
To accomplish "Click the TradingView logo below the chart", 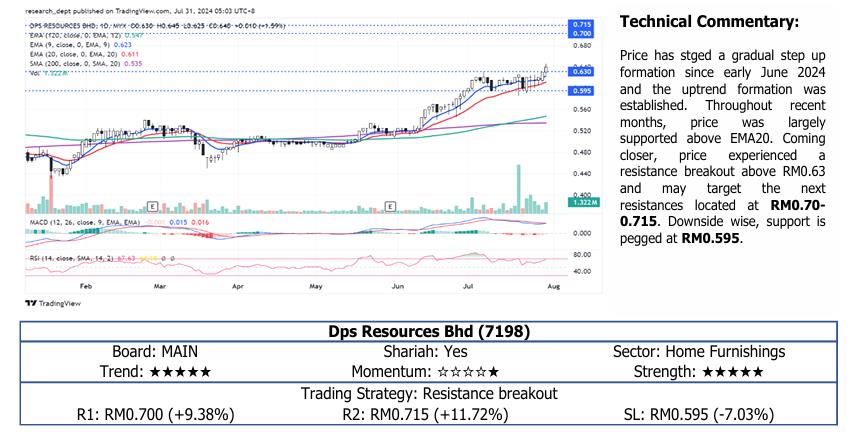I will coord(45,303).
